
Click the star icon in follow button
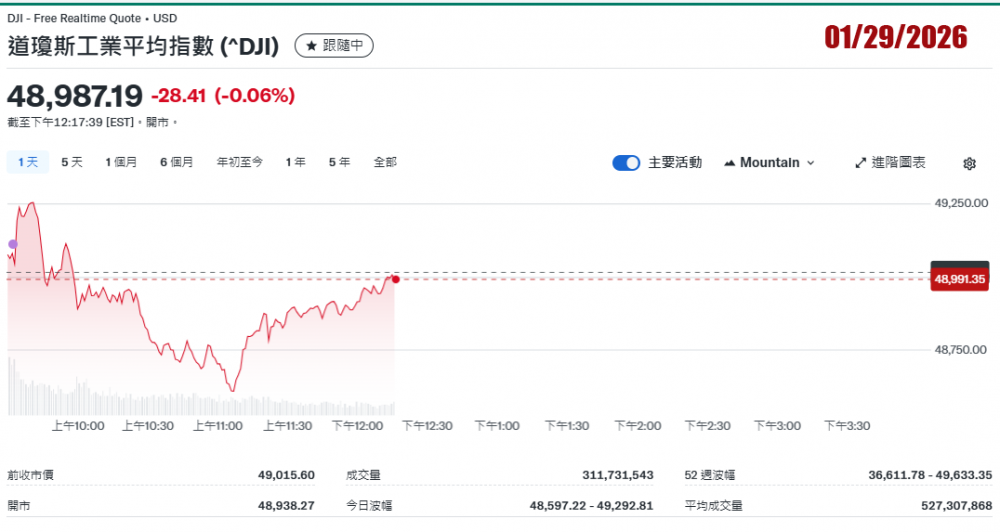(x=311, y=46)
